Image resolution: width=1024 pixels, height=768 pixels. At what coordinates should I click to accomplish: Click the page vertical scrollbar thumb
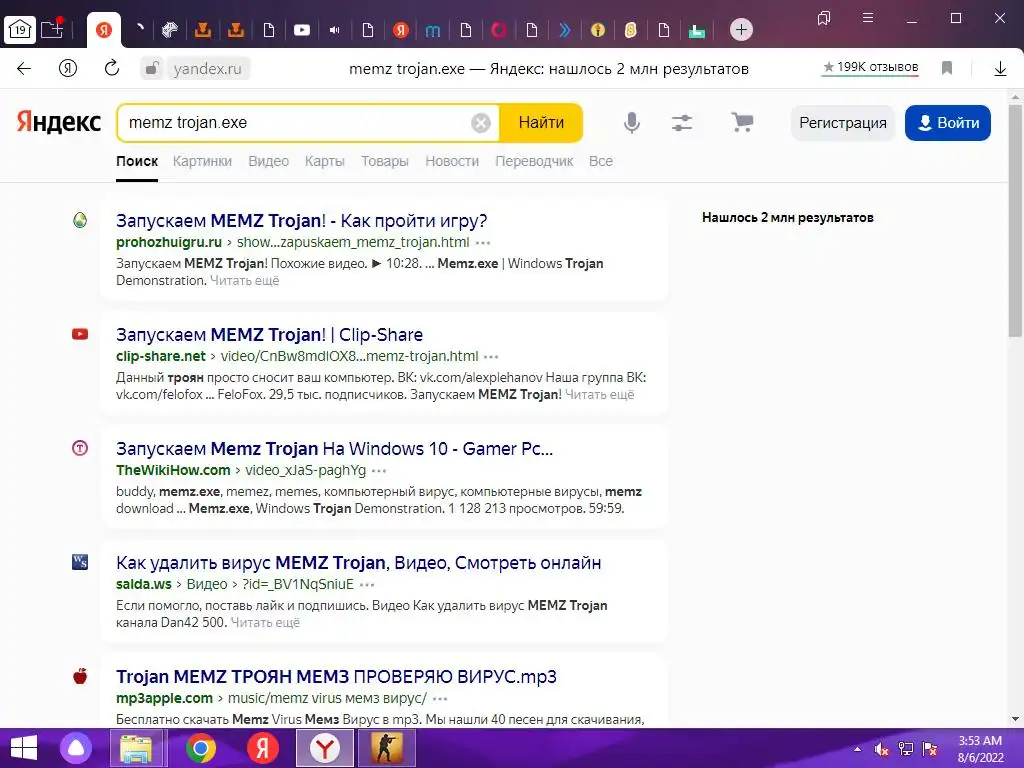[x=1014, y=220]
